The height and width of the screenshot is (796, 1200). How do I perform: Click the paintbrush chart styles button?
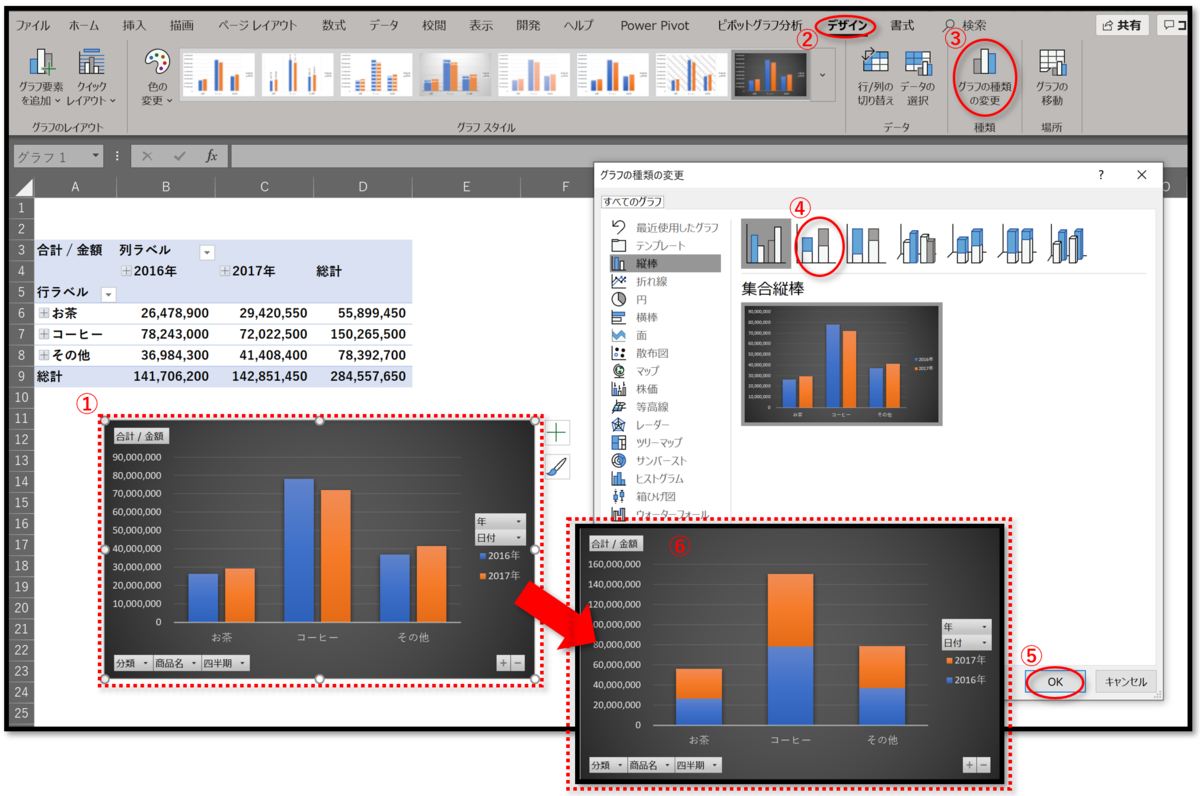pyautogui.click(x=556, y=466)
